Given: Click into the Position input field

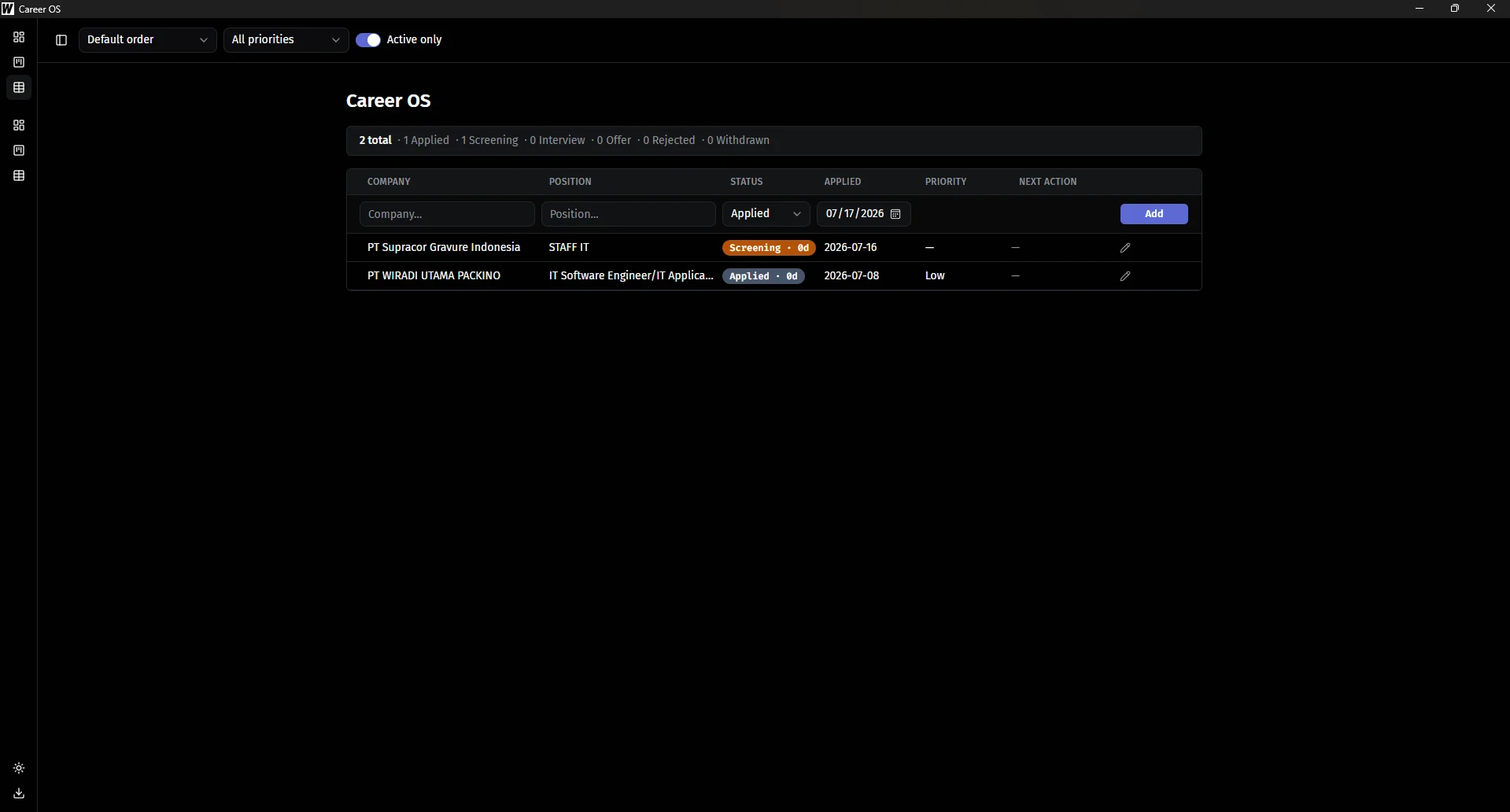Looking at the screenshot, I should [x=629, y=214].
